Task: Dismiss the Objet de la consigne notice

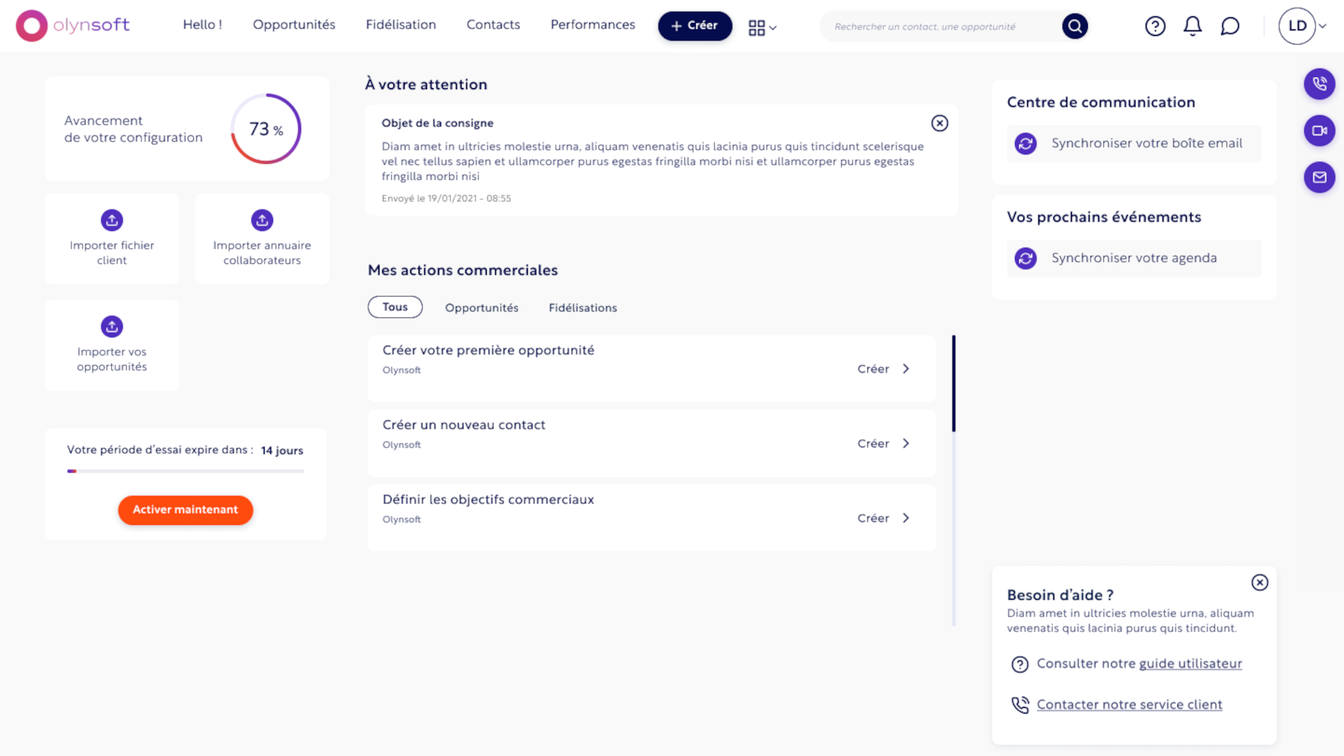Action: (x=939, y=123)
